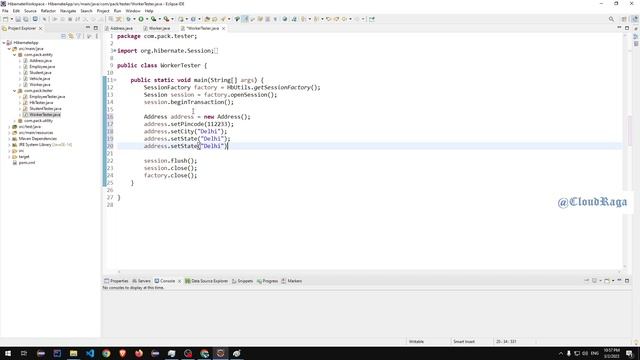Click Collapse All icon in Project Explorer
The image size is (640, 360).
pyautogui.click(x=63, y=36)
